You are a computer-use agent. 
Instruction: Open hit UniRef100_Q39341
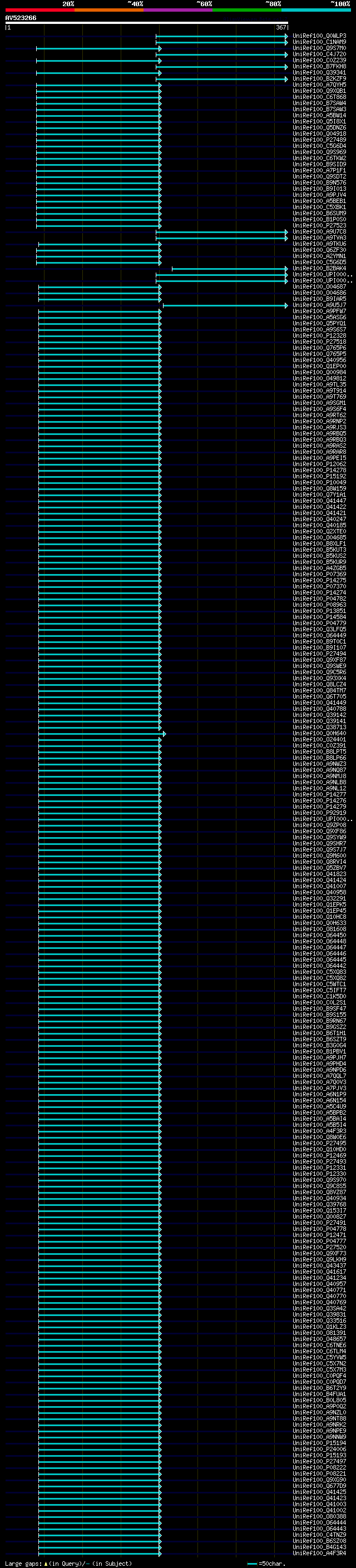coord(319,73)
